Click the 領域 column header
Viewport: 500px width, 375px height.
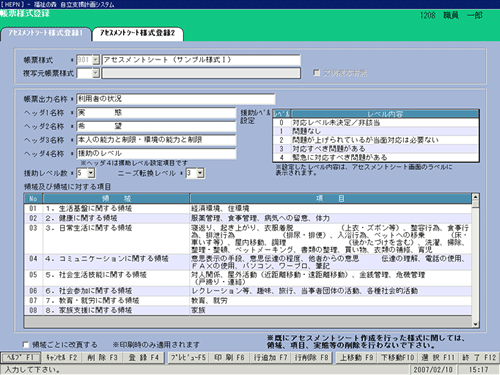pyautogui.click(x=116, y=199)
